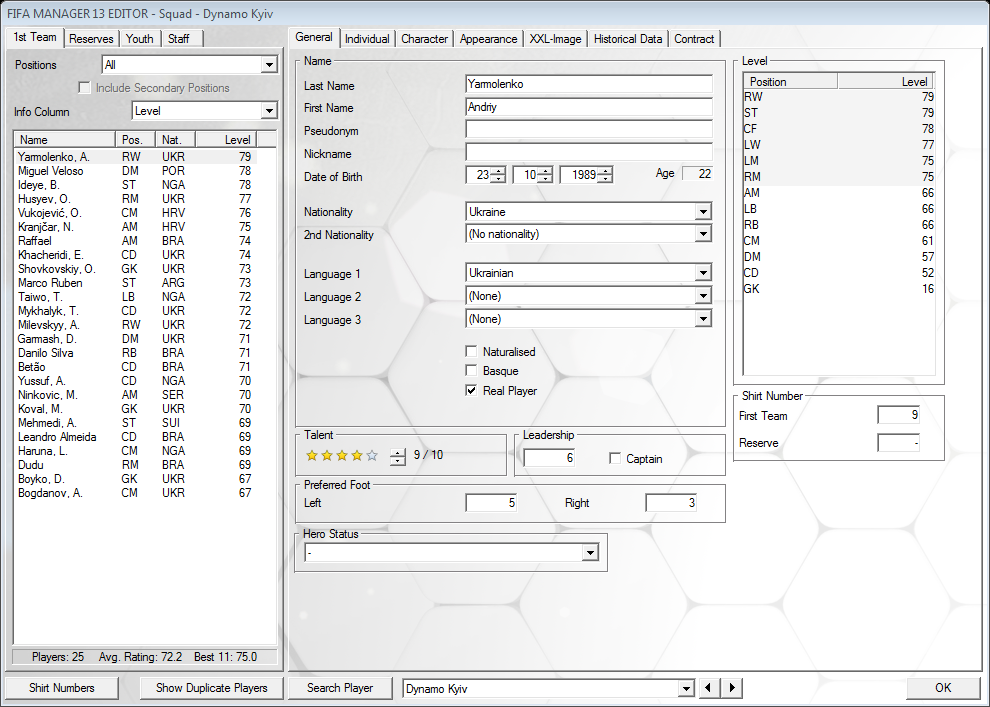Select the GK row in Level table
Screen dimensions: 990x707
pyautogui.click(x=839, y=289)
